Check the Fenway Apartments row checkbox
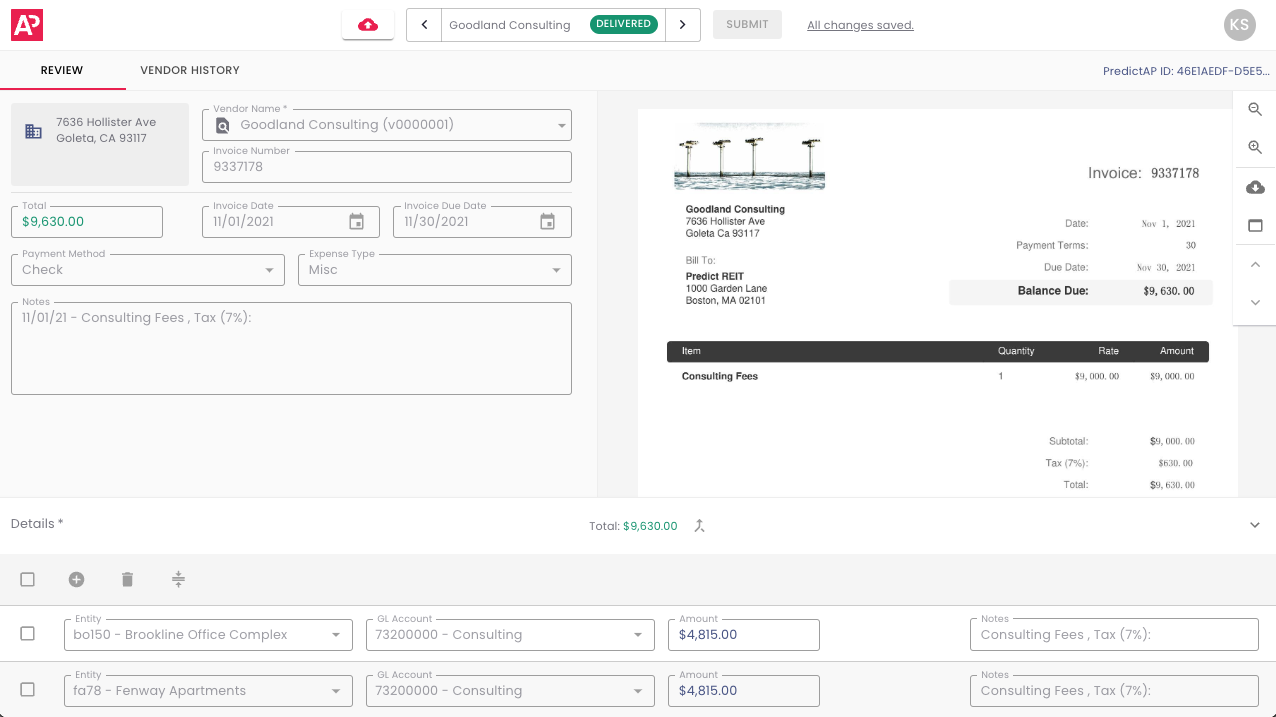This screenshot has height=717, width=1276. point(27,690)
